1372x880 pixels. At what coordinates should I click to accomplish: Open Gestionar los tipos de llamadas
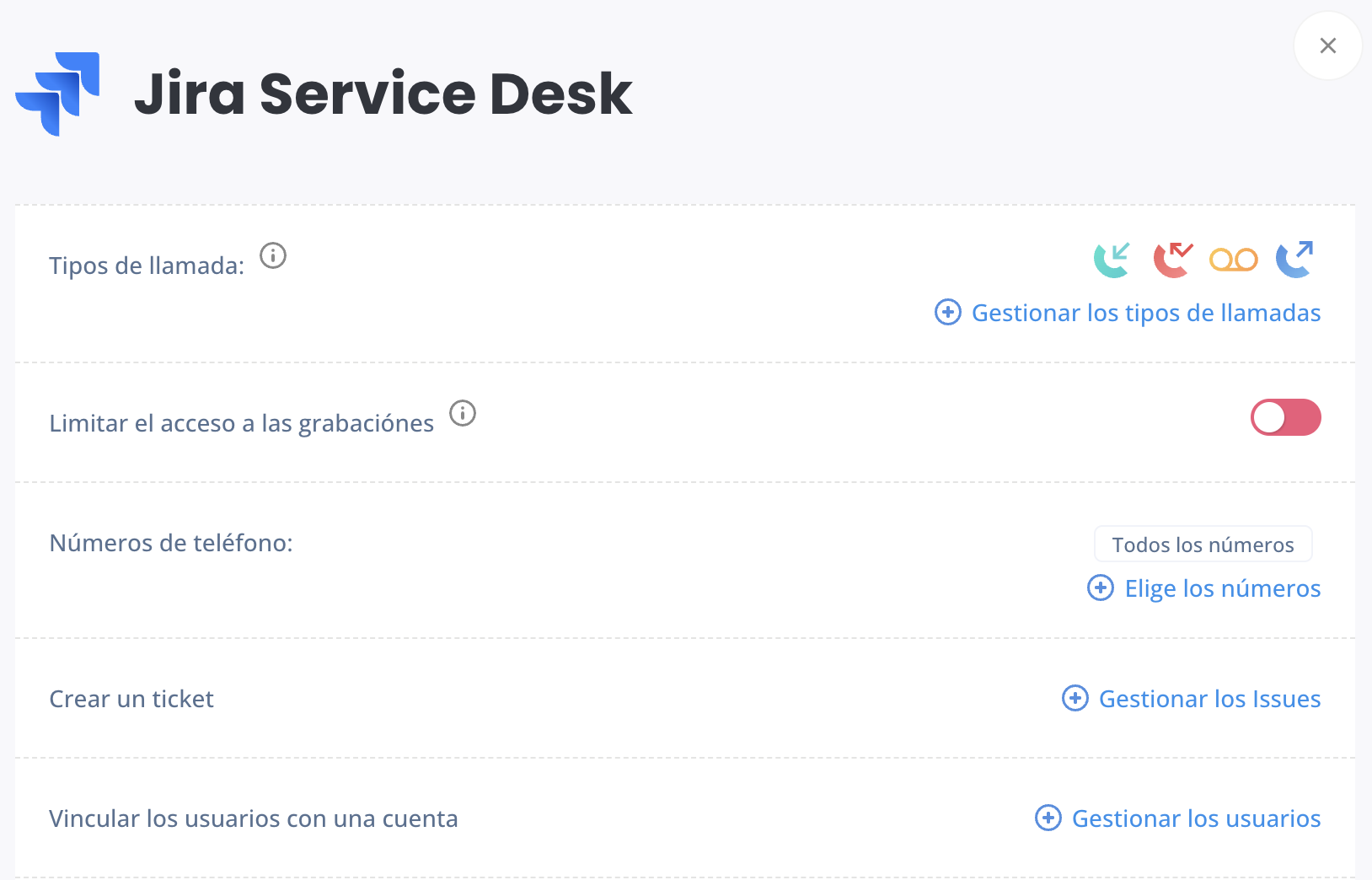coord(1128,313)
